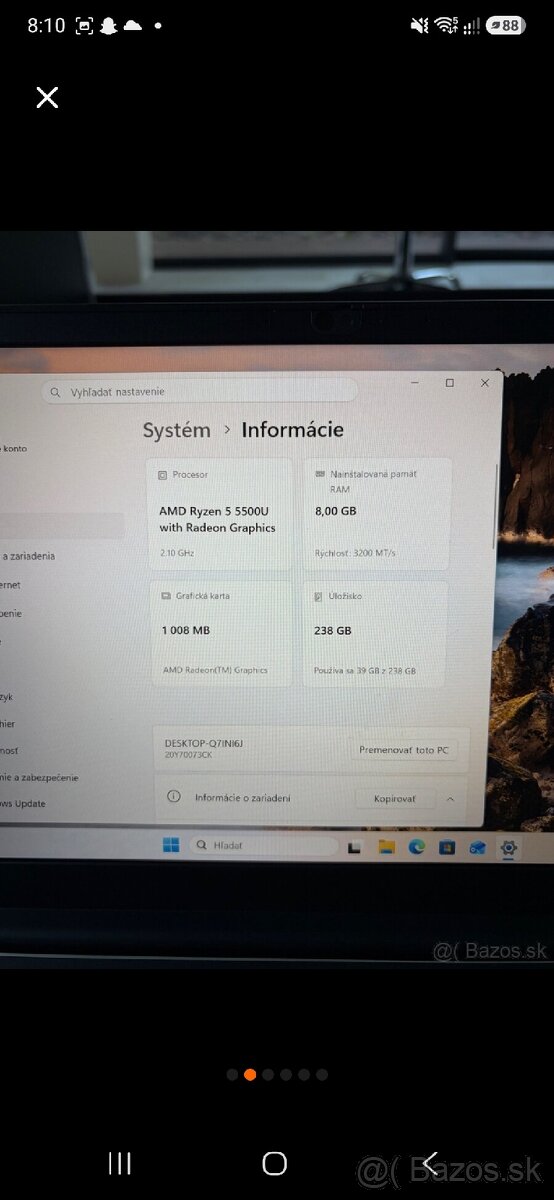Click the Úložisko storage icon
The height and width of the screenshot is (1200, 554).
click(320, 597)
